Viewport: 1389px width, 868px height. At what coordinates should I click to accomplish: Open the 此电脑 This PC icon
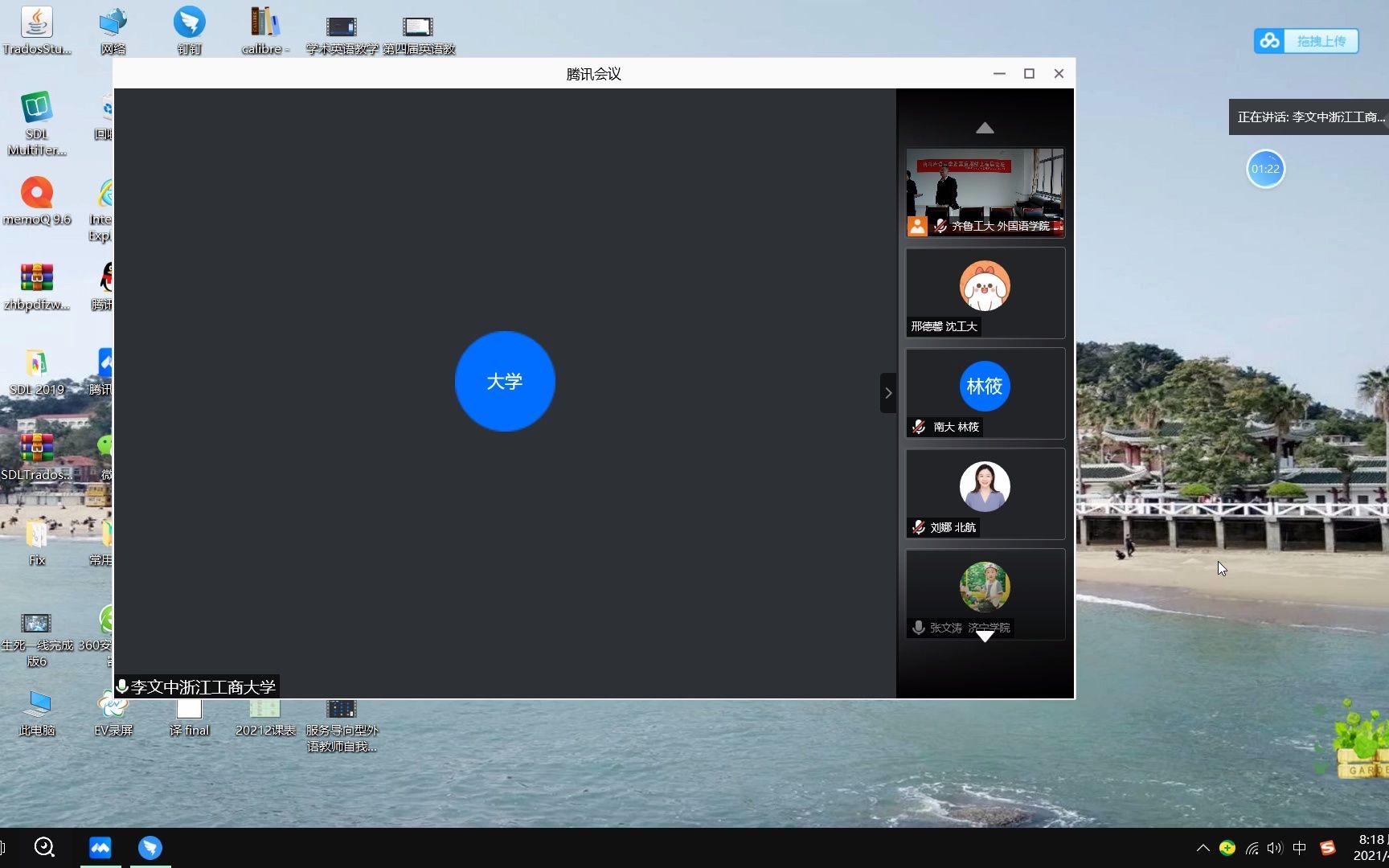[36, 712]
